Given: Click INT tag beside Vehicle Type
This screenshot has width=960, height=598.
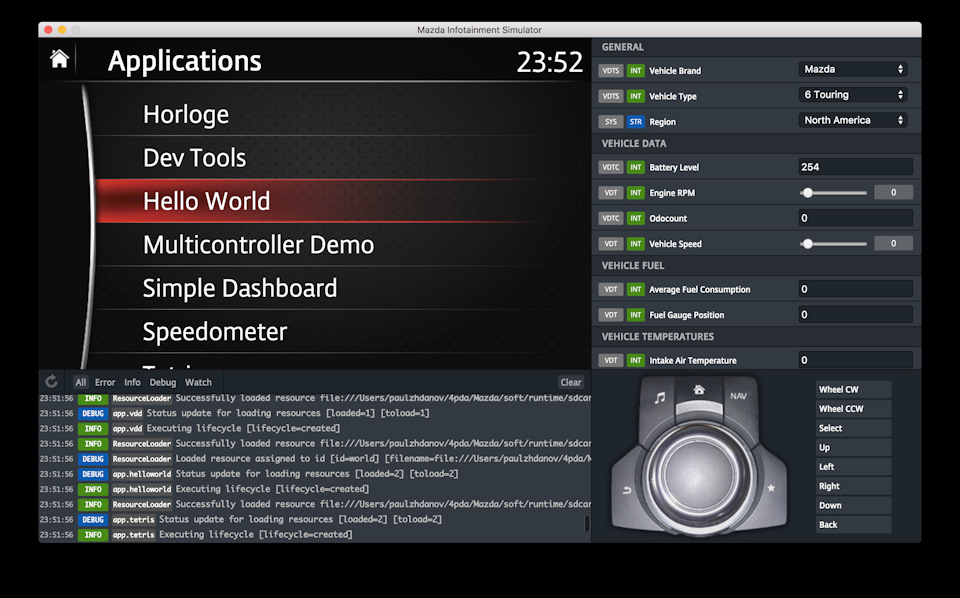Looking at the screenshot, I should tap(636, 96).
